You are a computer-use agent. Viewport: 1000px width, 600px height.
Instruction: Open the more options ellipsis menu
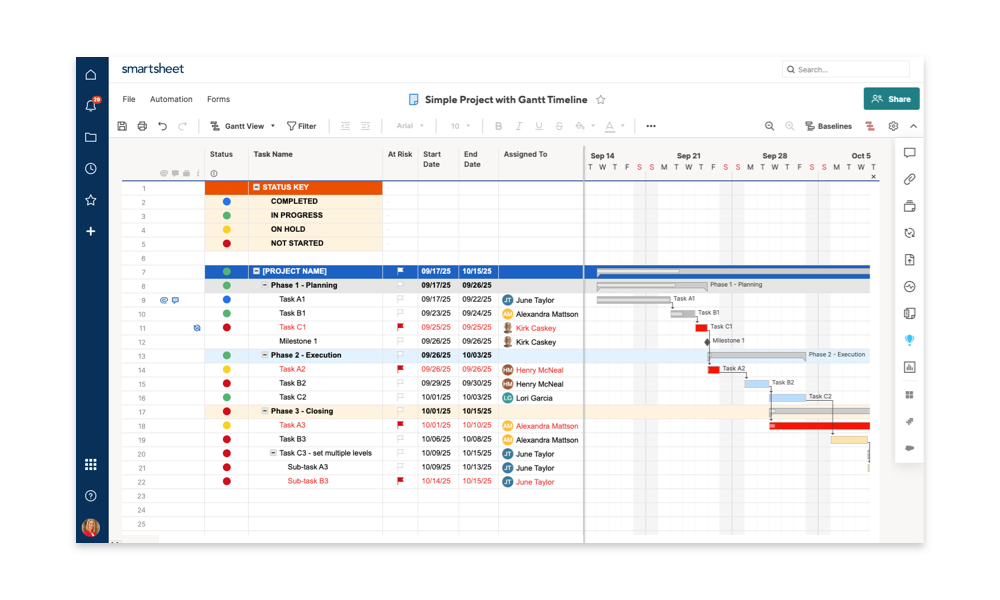pyautogui.click(x=651, y=126)
